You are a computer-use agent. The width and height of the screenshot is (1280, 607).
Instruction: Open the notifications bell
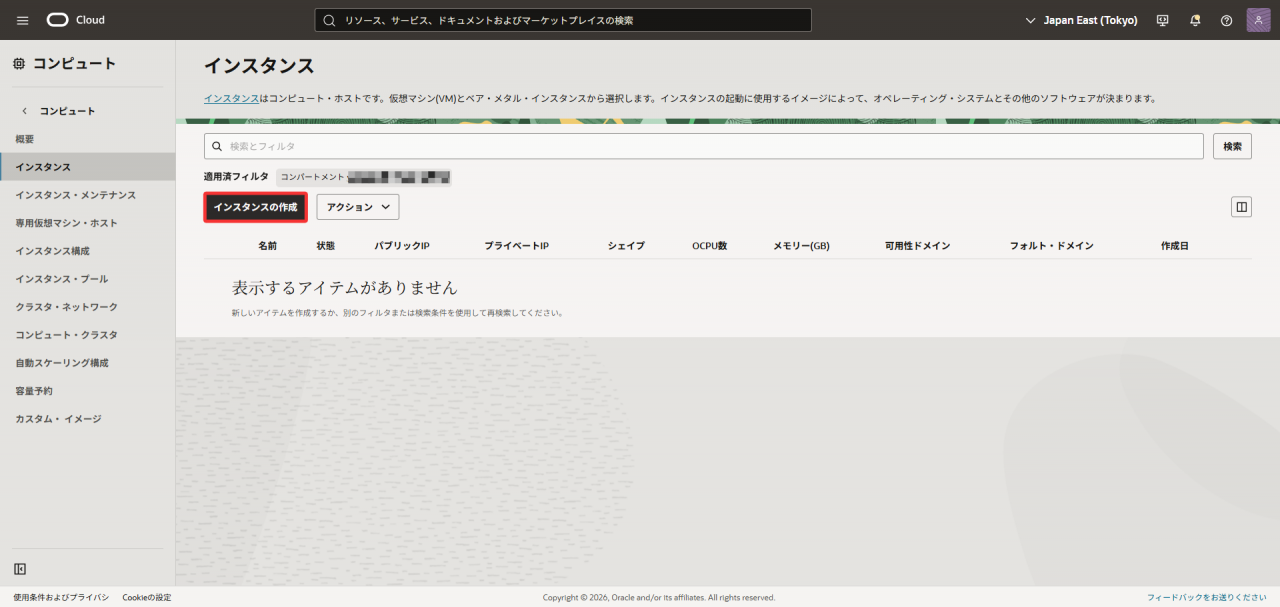[x=1194, y=20]
